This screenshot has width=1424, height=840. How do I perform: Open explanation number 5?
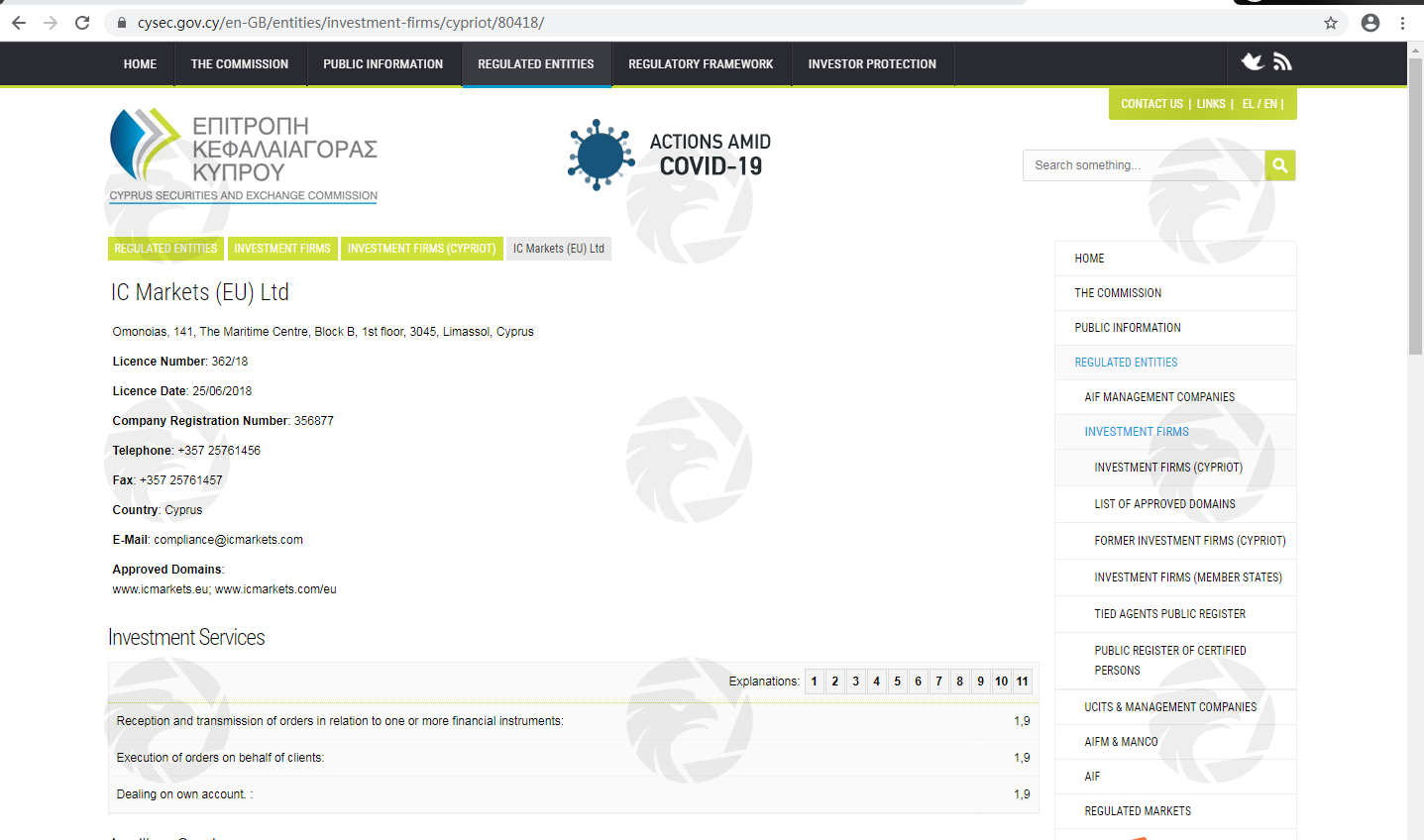pyautogui.click(x=898, y=682)
